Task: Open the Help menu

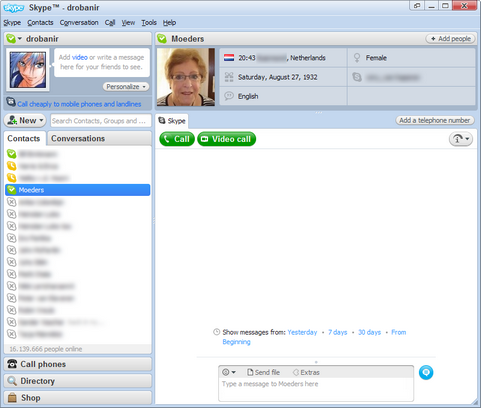Action: [x=169, y=23]
